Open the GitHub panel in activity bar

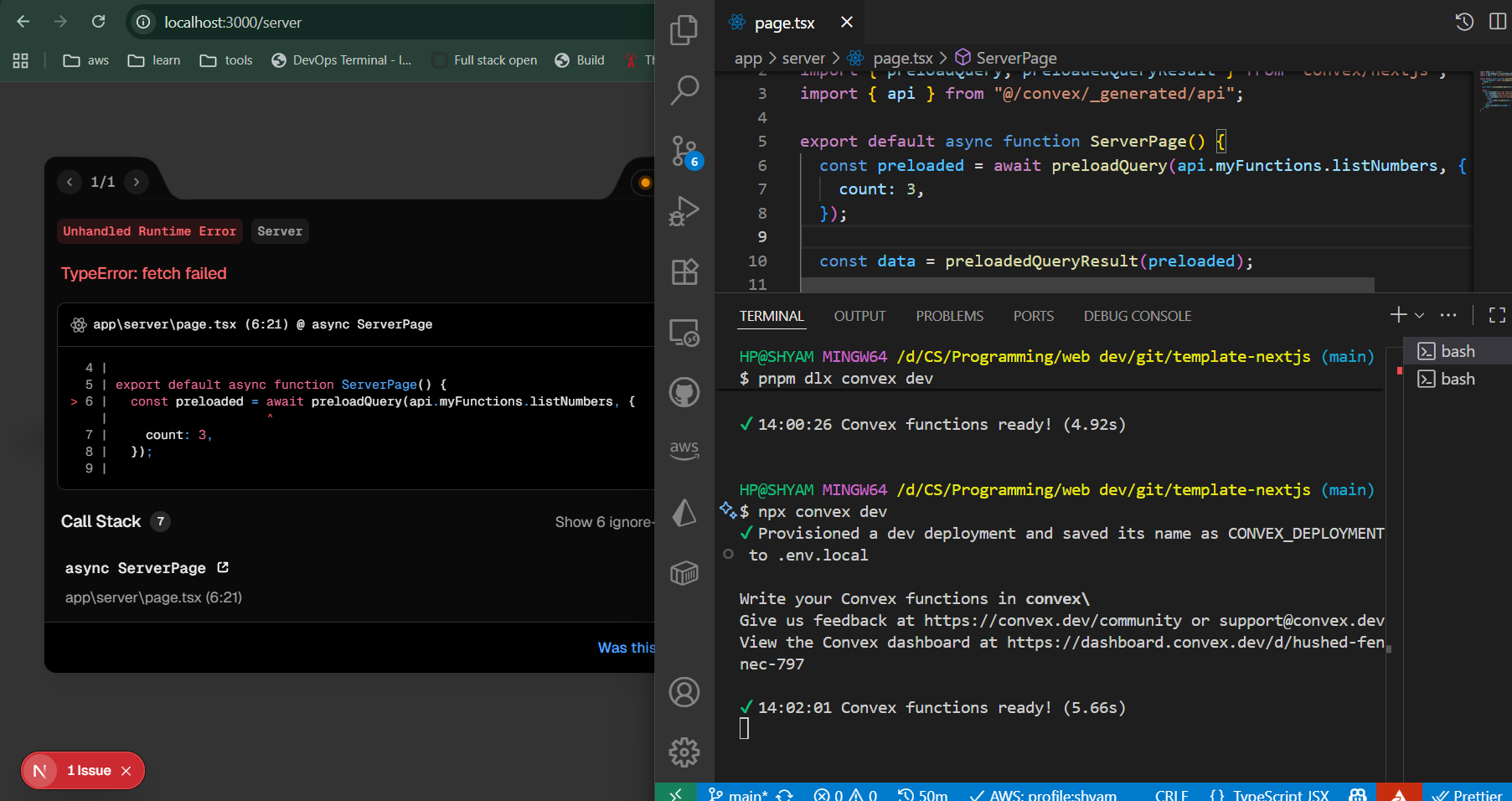[684, 392]
